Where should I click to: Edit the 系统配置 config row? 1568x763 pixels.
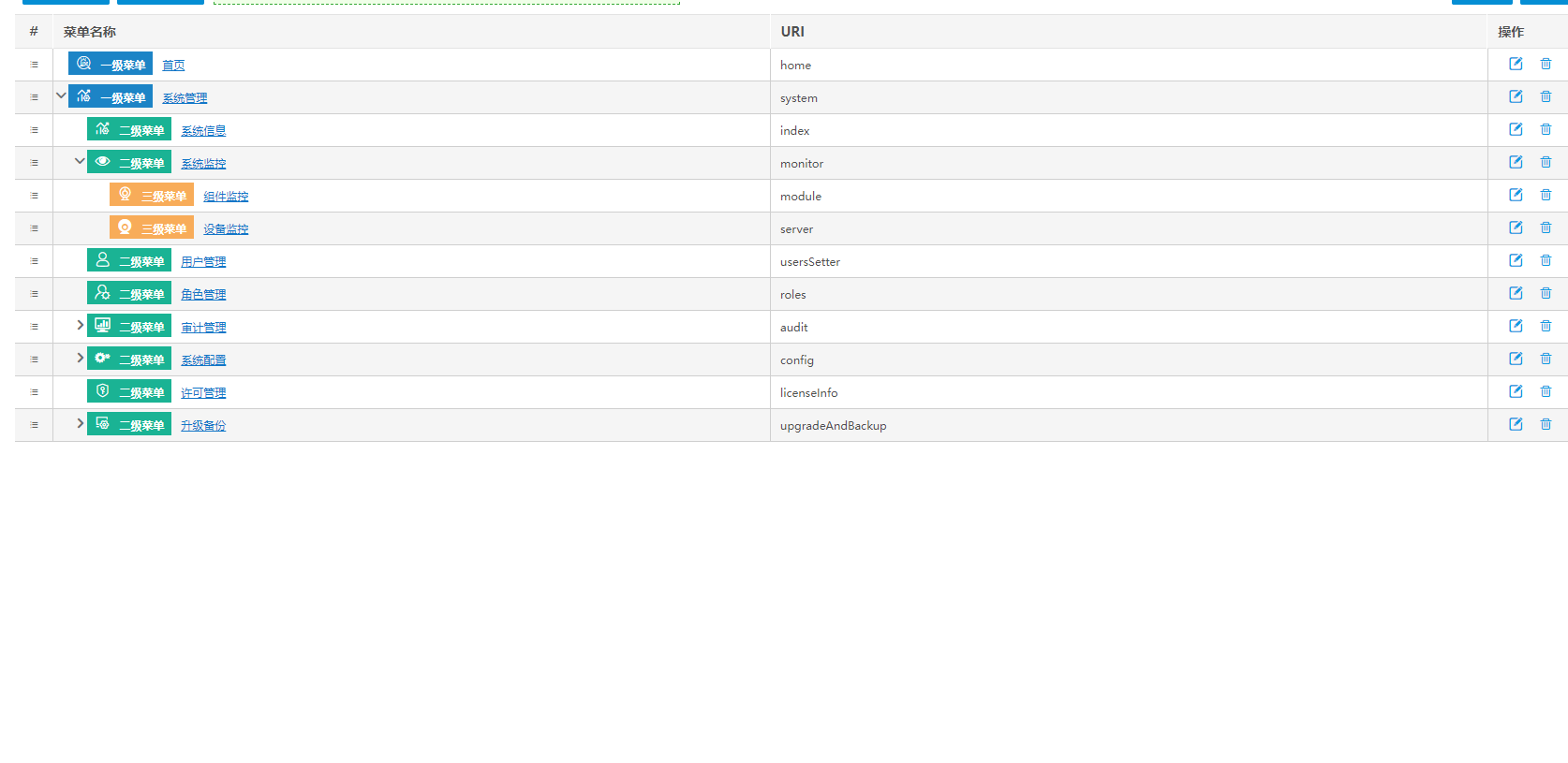(x=1516, y=359)
